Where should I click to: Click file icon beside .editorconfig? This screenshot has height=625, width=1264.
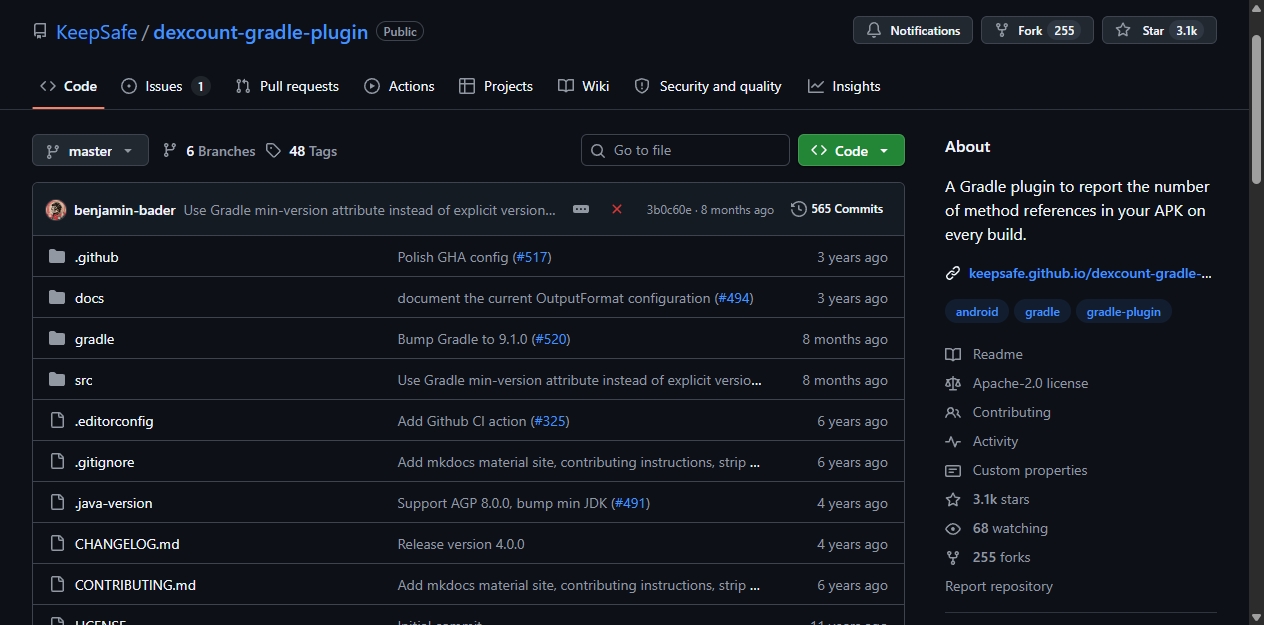pyautogui.click(x=57, y=421)
